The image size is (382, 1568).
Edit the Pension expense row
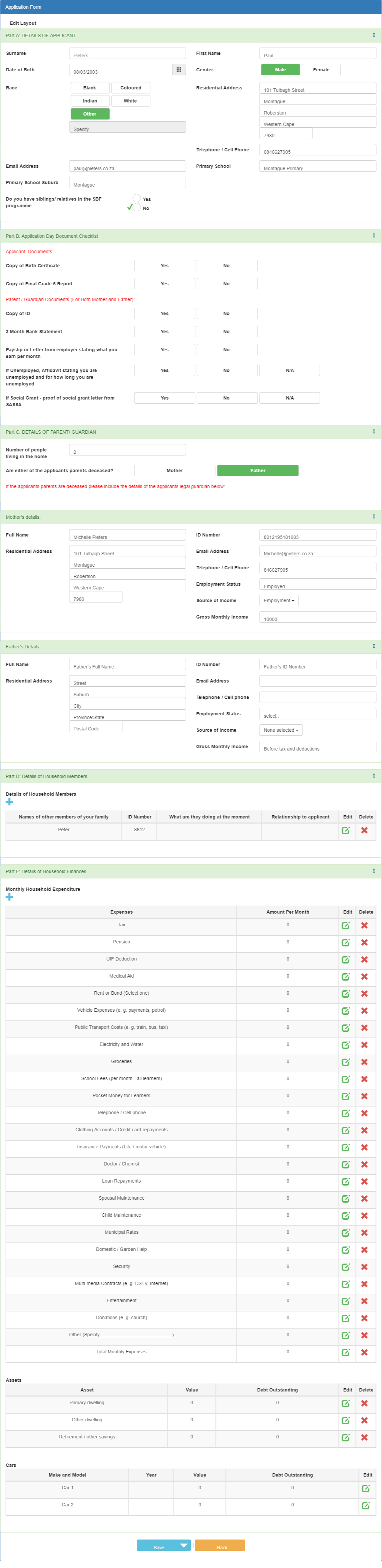346,942
